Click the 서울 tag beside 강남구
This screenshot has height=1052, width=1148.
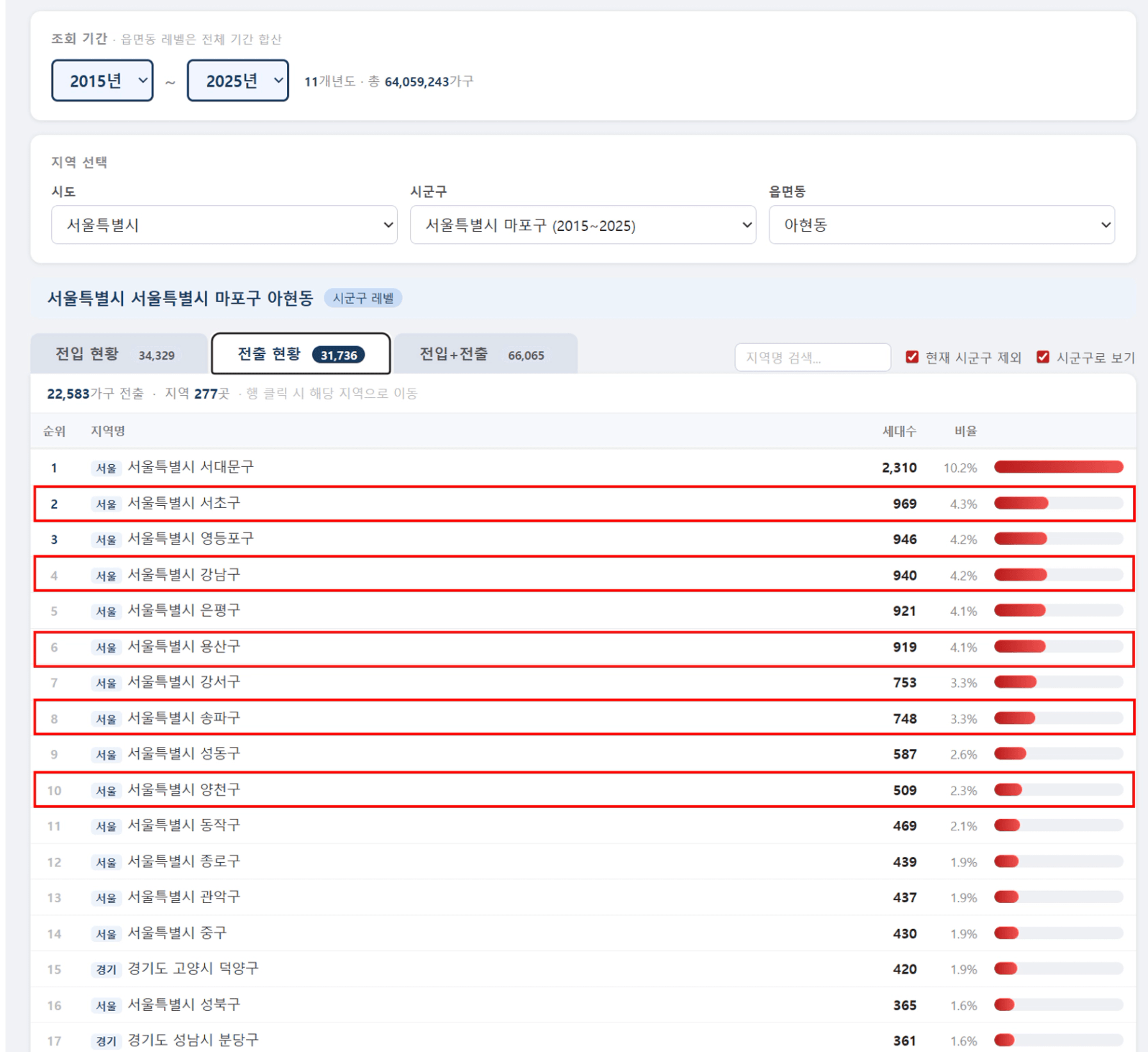tap(106, 576)
